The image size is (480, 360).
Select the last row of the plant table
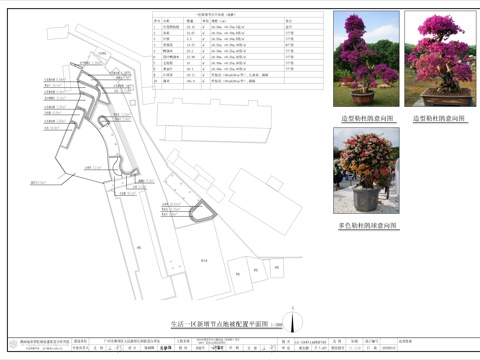pos(238,81)
